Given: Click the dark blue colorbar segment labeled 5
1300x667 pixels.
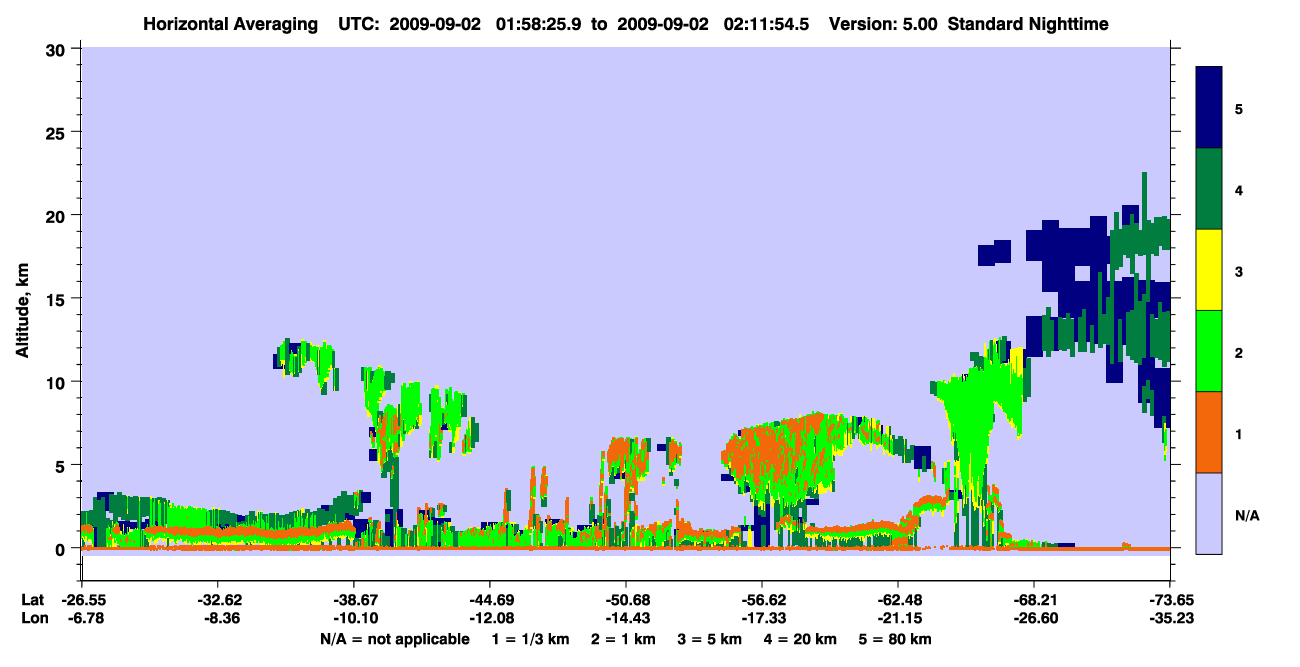Looking at the screenshot, I should coord(1209,108).
